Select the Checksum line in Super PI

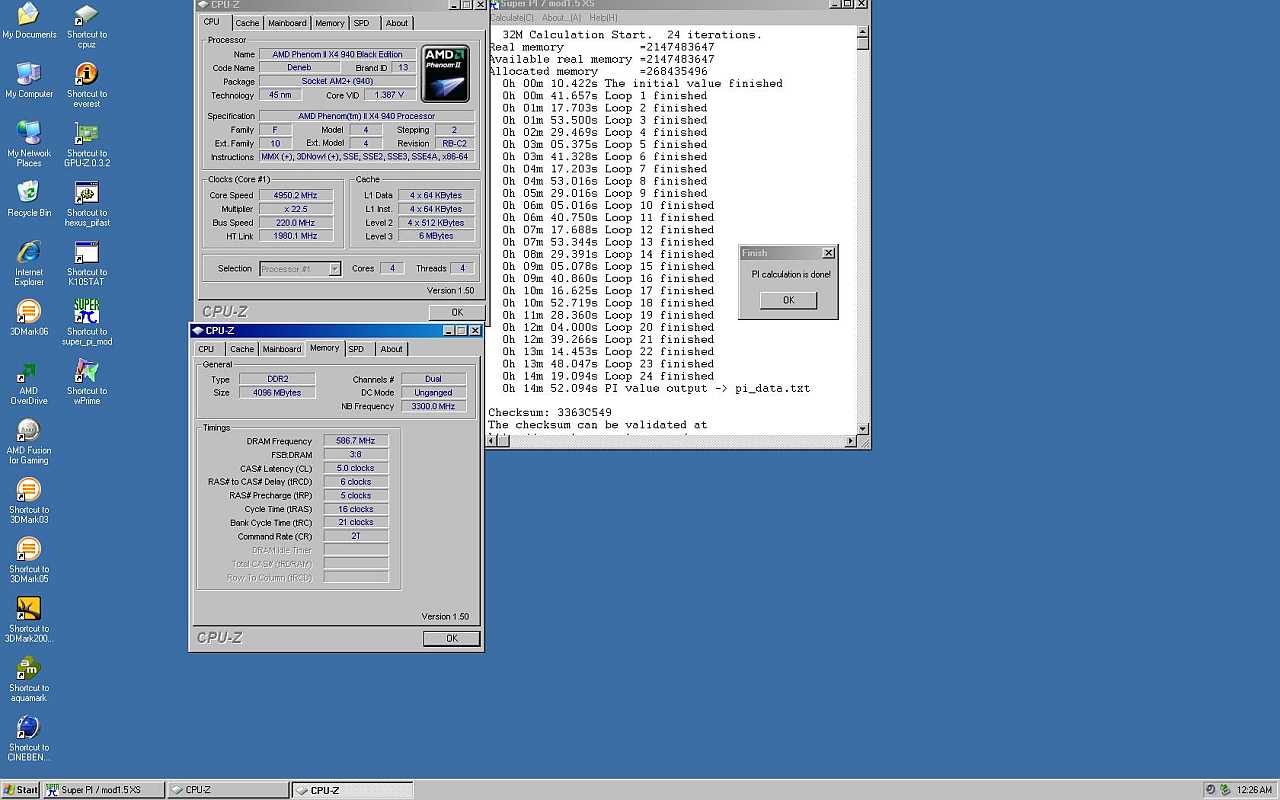[549, 412]
